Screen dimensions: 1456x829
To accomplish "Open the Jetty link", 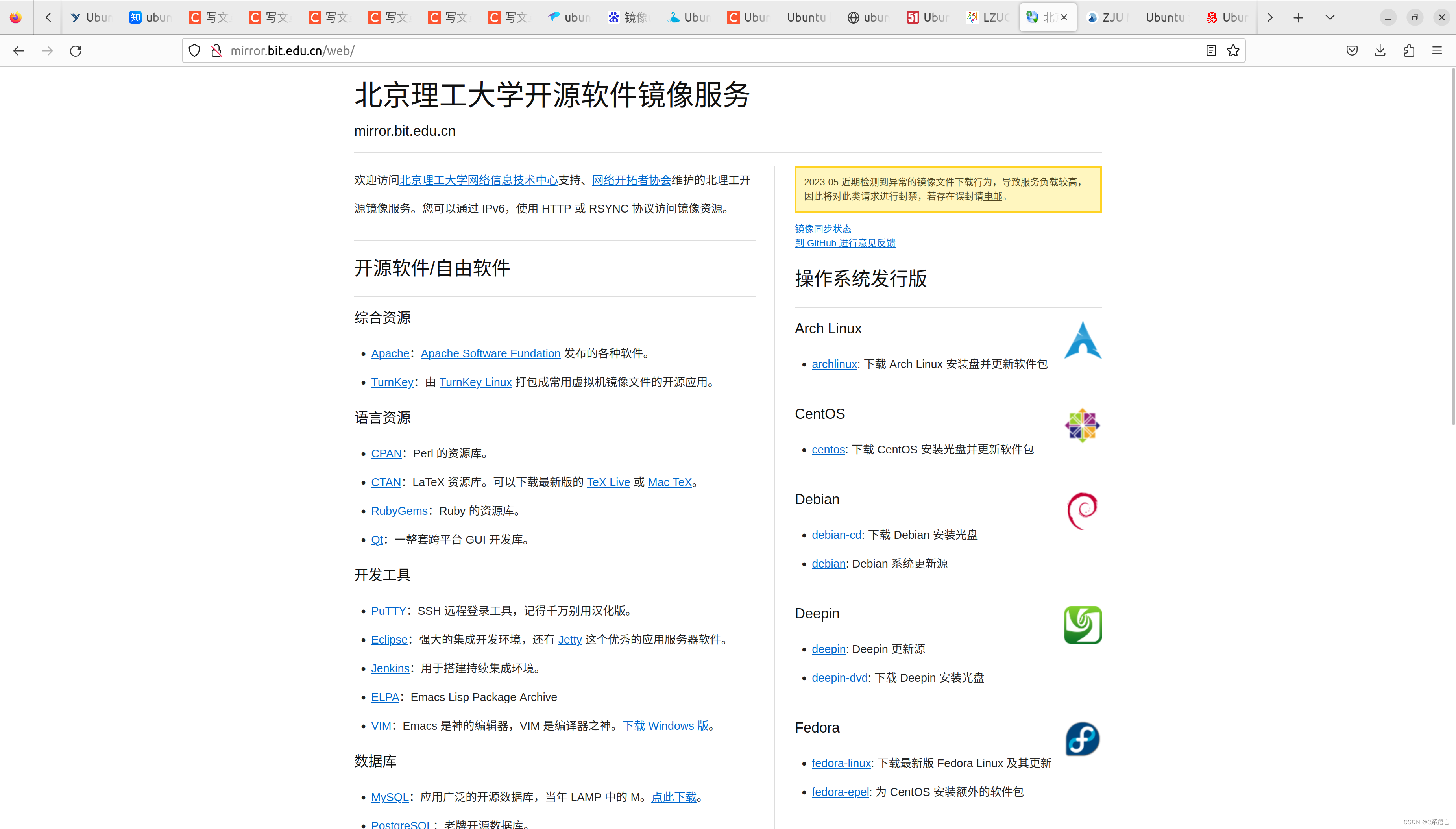I will pyautogui.click(x=570, y=640).
